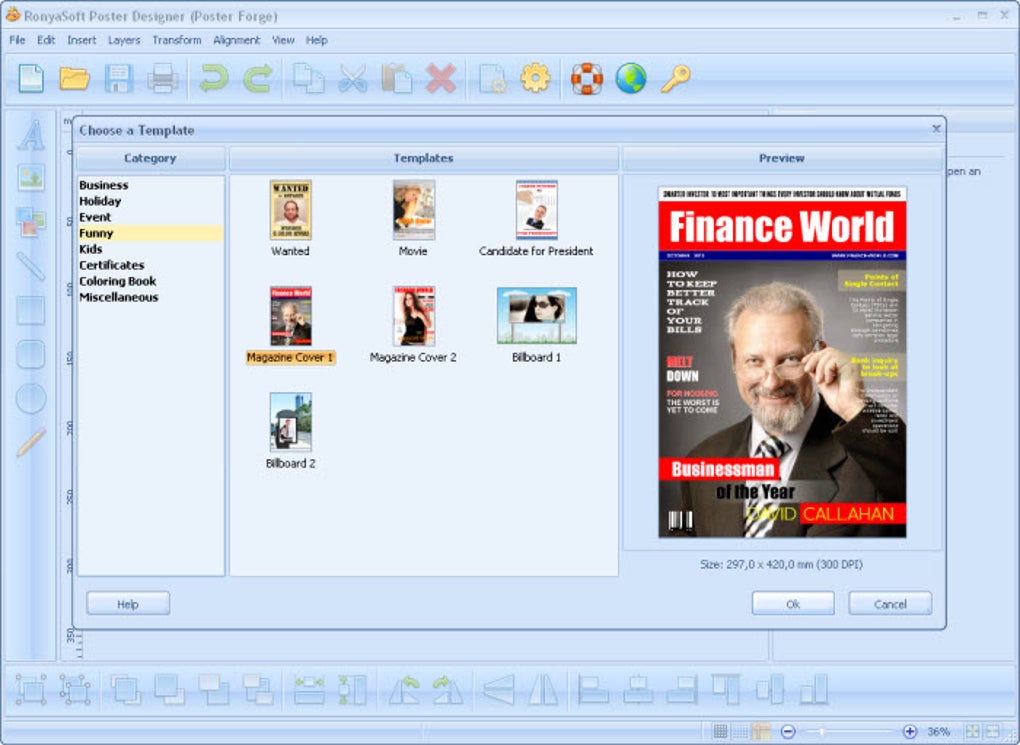Open the Alignment menu
Viewport: 1020px width, 745px height.
236,40
